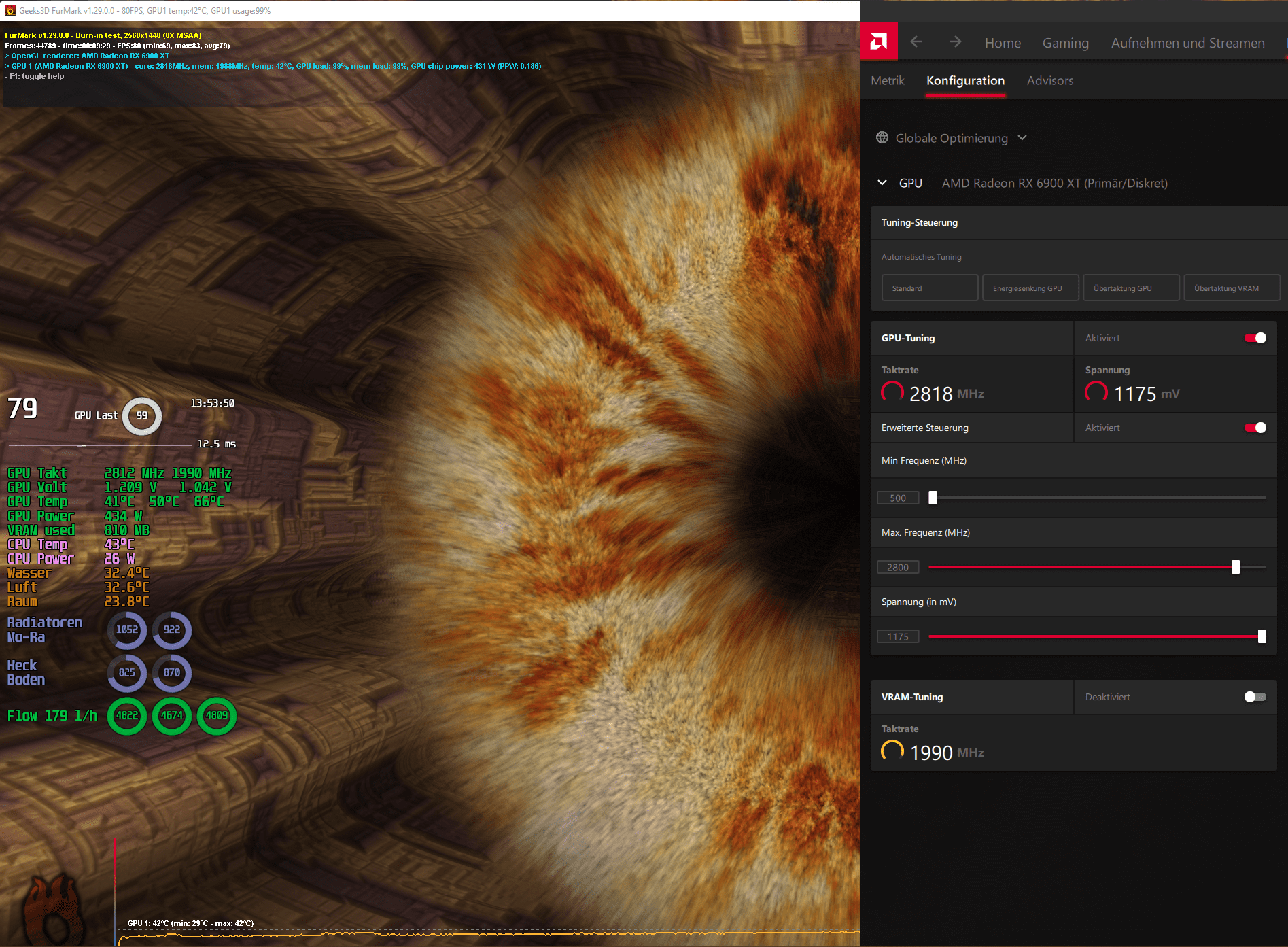Screen dimensions: 1288x947
Task: Click the 870 fan gauge
Action: 172,672
